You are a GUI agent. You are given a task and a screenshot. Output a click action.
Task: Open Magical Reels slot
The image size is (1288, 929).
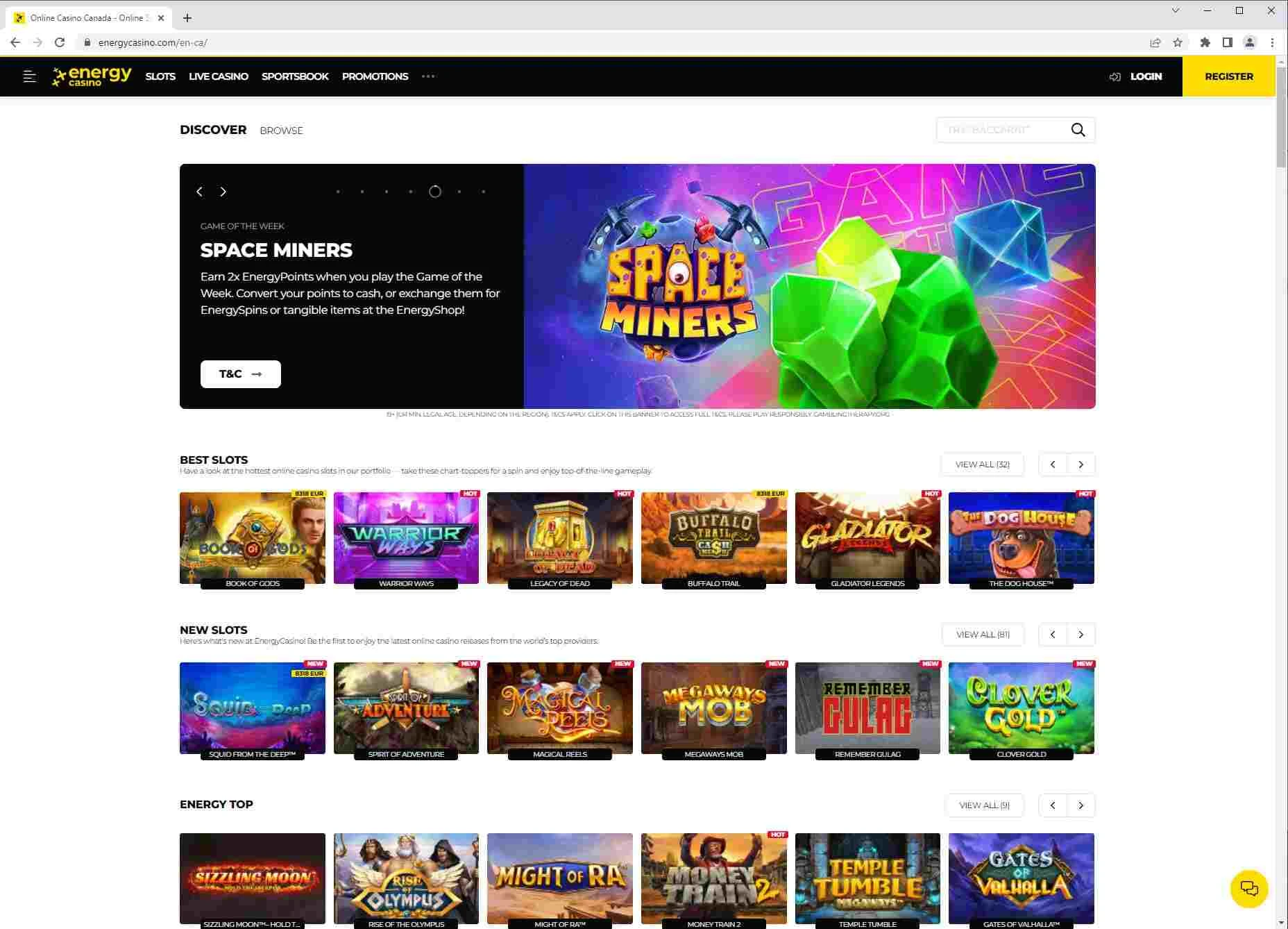pos(560,709)
